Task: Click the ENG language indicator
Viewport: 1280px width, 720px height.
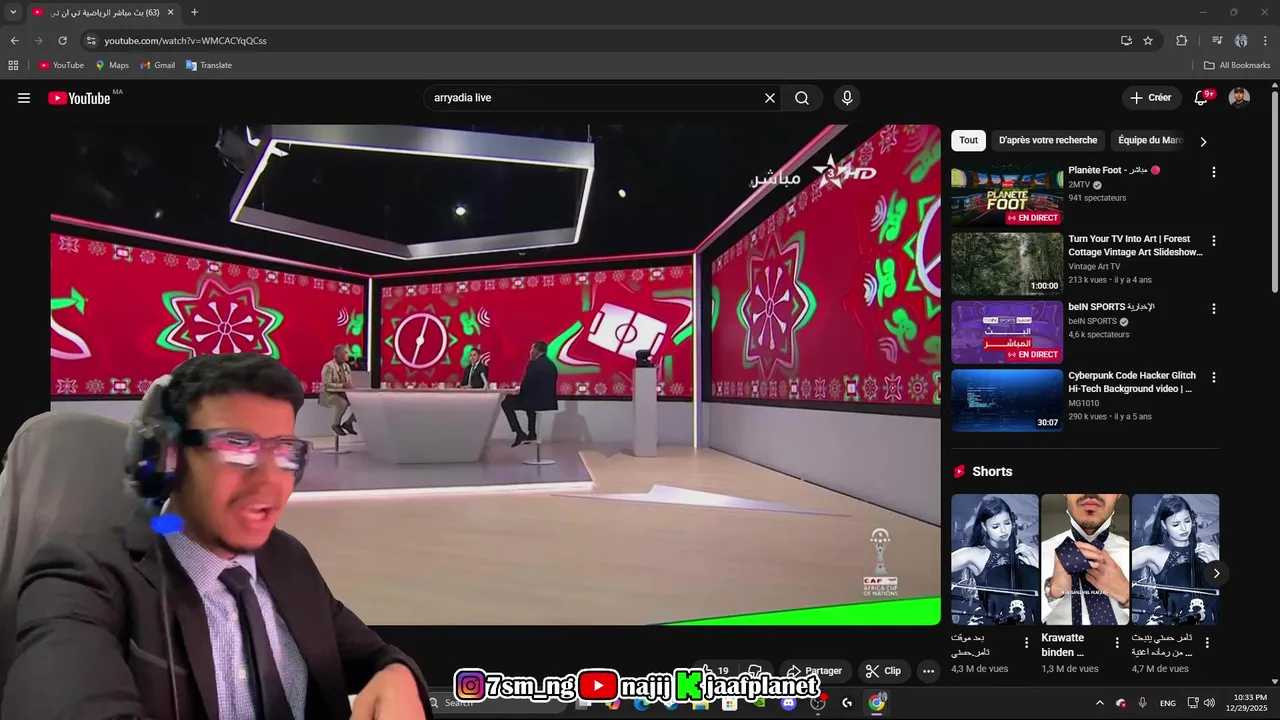Action: [1167, 703]
